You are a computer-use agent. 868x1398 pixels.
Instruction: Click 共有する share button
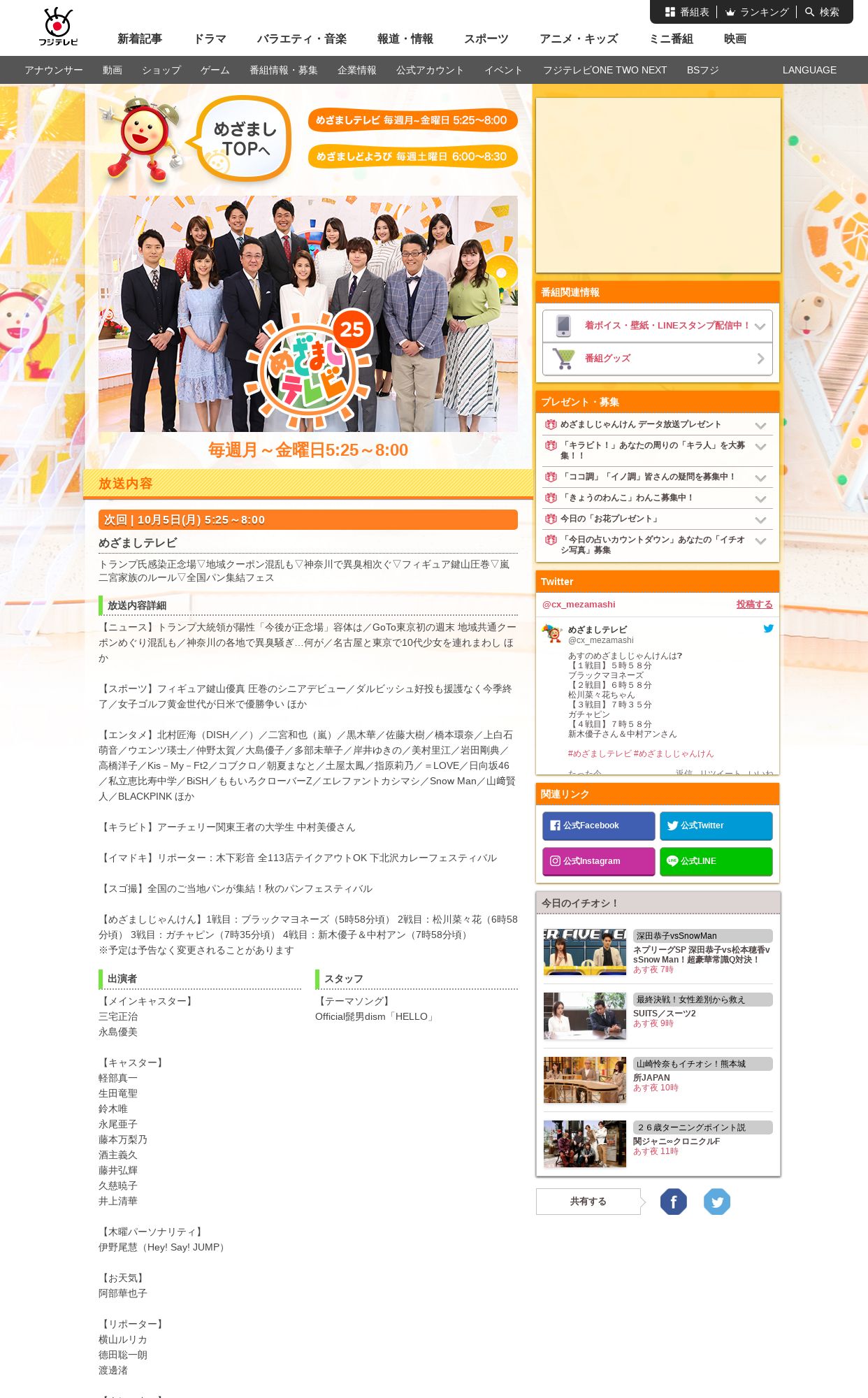(588, 1202)
